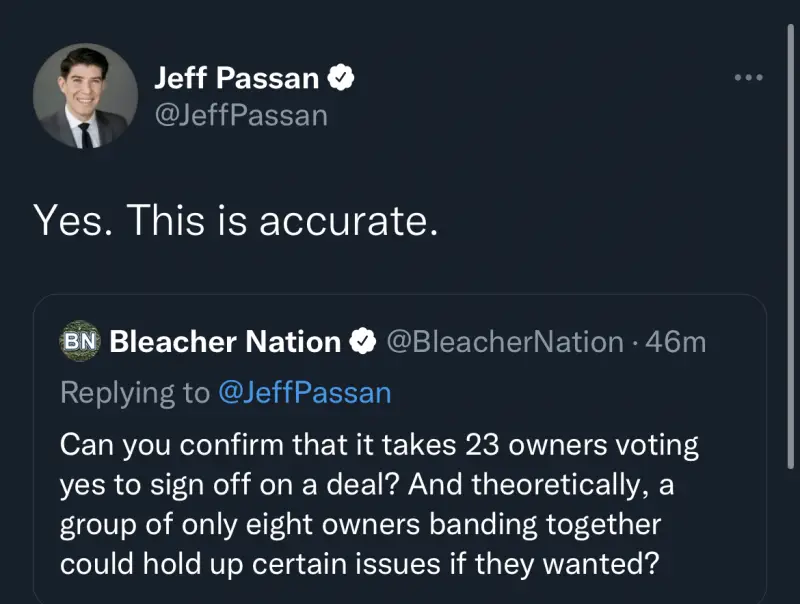Click quoted line "group of only eight owners"

click(x=360, y=523)
